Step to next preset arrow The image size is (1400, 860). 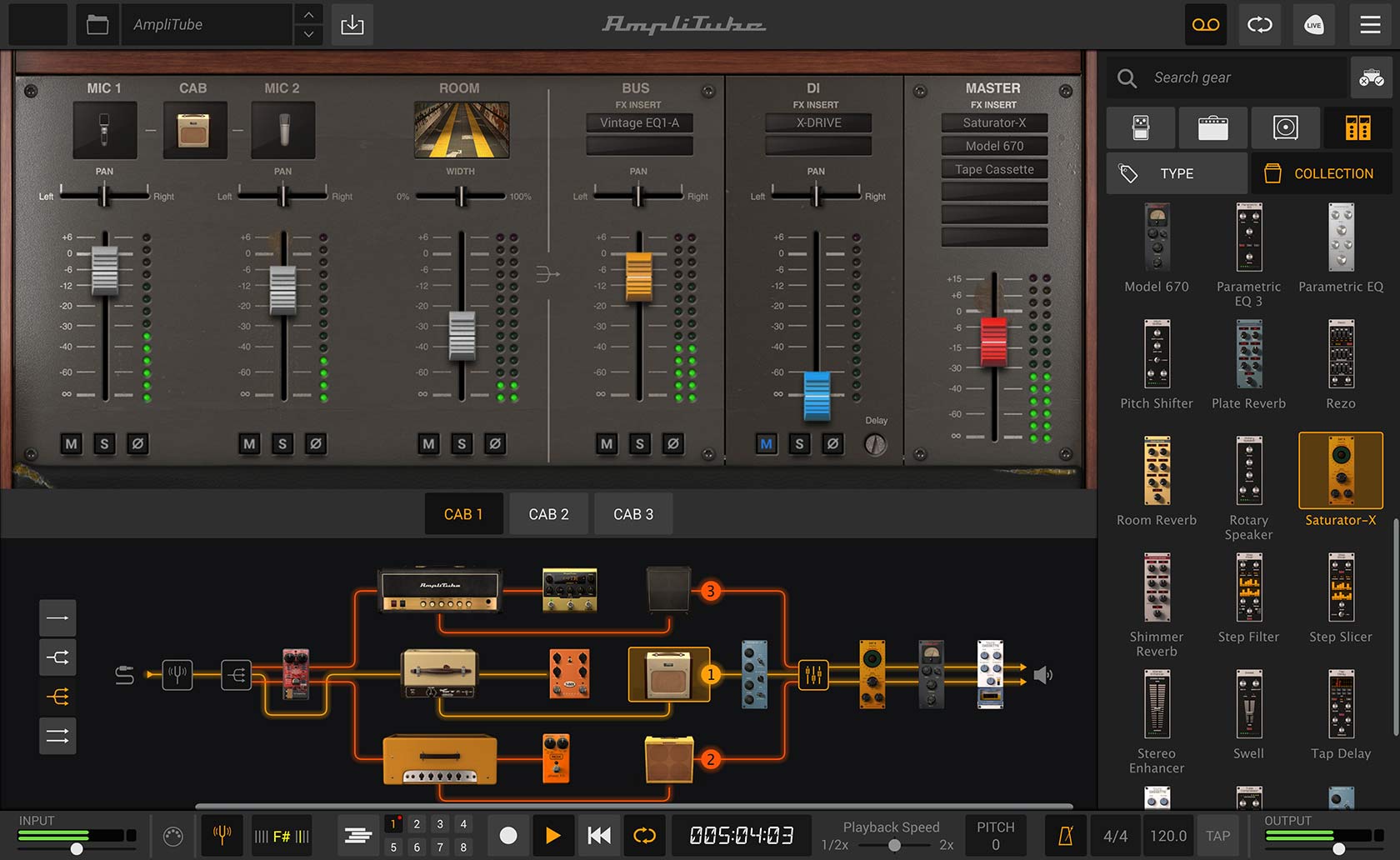click(x=308, y=35)
